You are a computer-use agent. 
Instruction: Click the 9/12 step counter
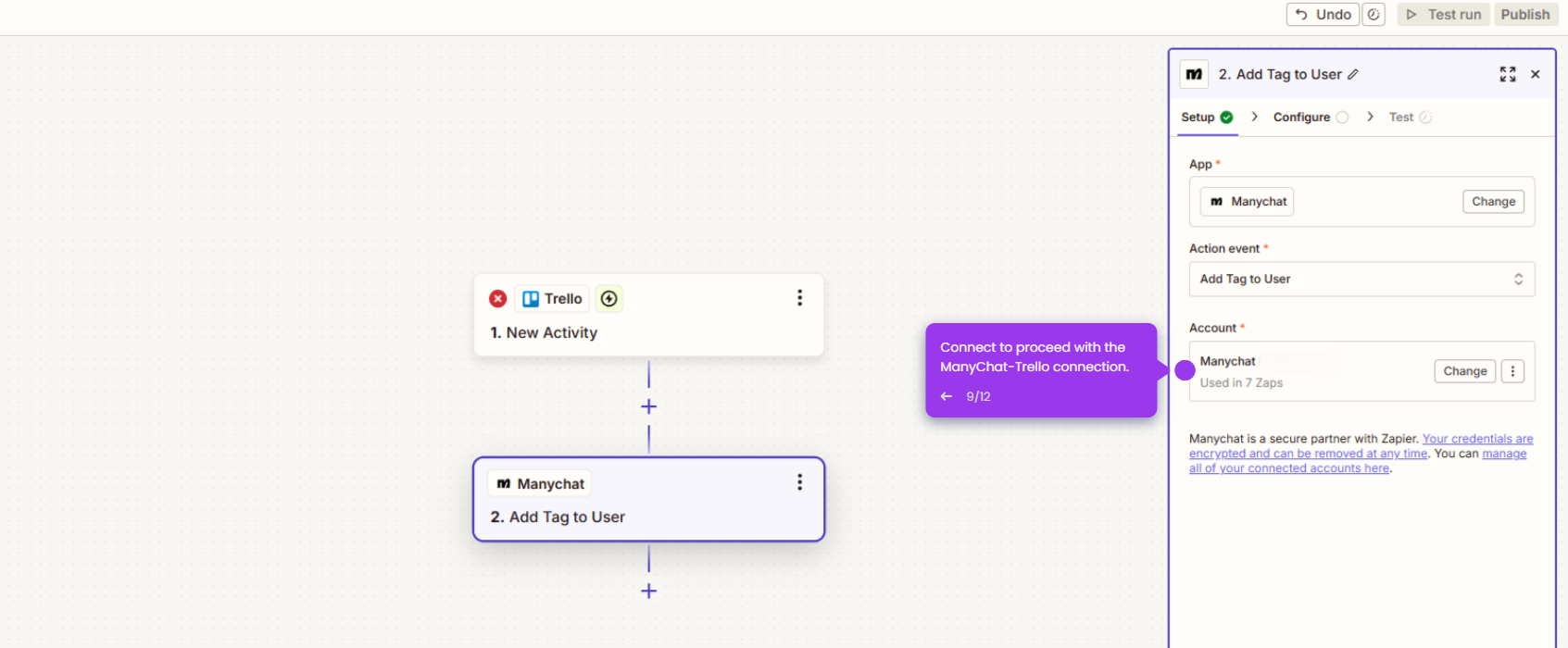tap(978, 396)
